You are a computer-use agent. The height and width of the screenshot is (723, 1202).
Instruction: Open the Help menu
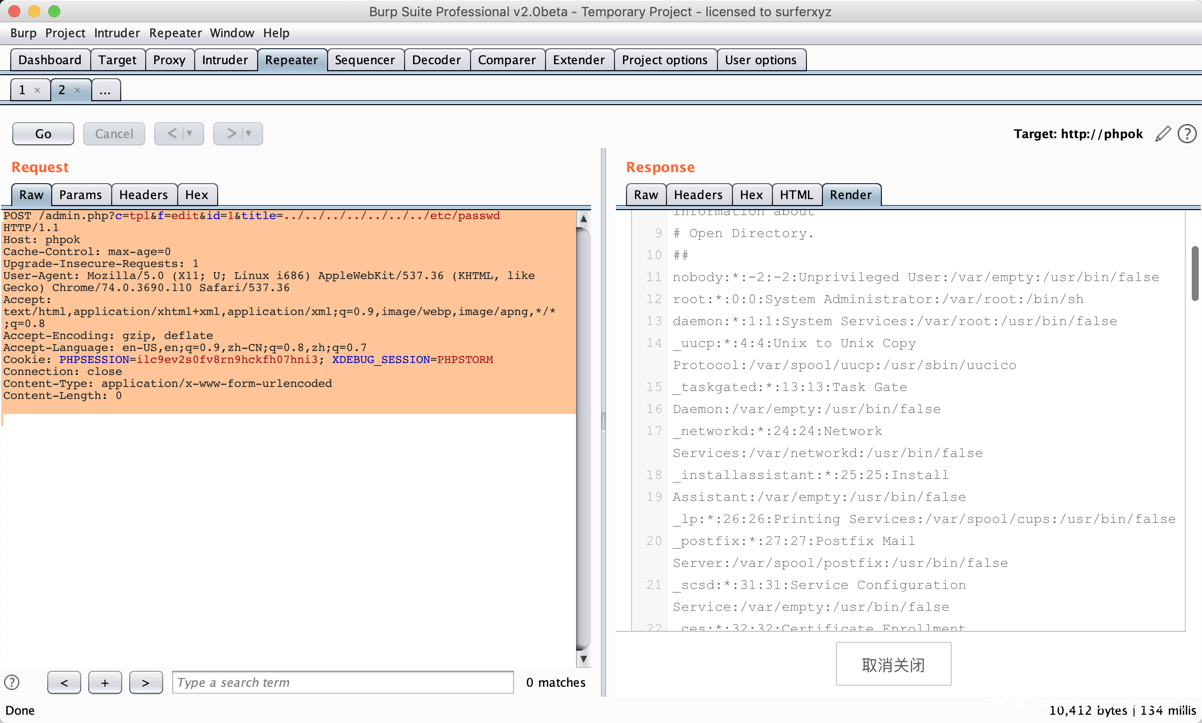[x=276, y=33]
